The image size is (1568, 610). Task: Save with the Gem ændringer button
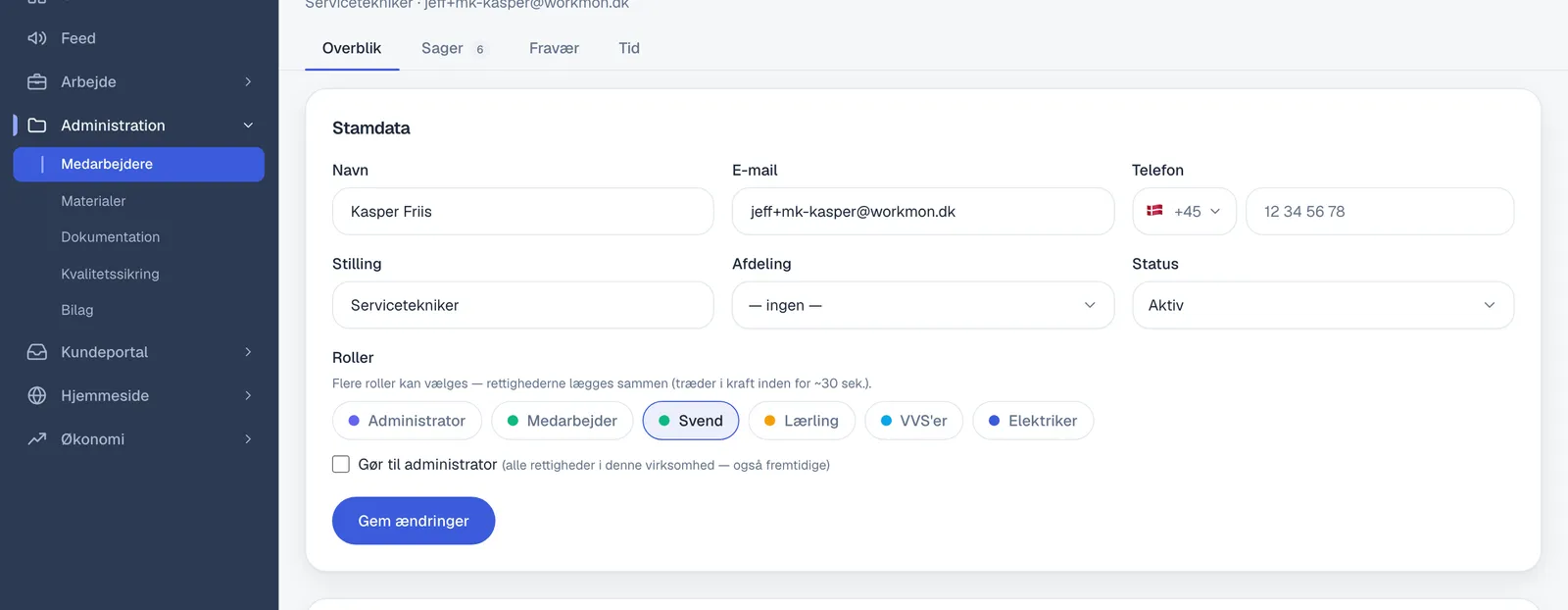[x=414, y=521]
